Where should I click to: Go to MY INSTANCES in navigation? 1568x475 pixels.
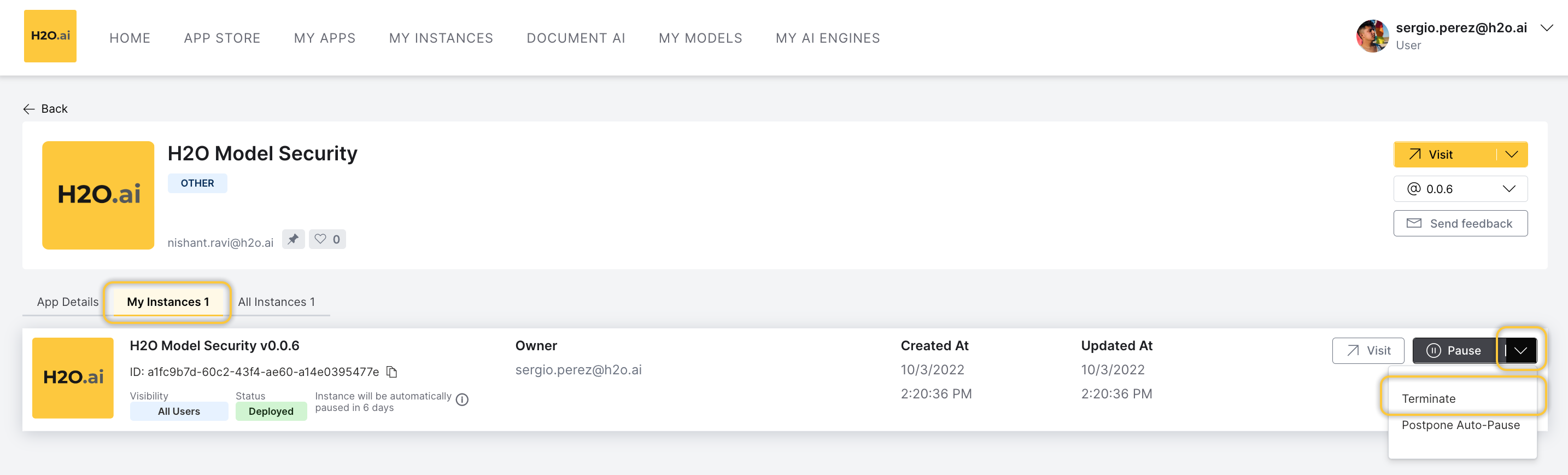tap(441, 38)
